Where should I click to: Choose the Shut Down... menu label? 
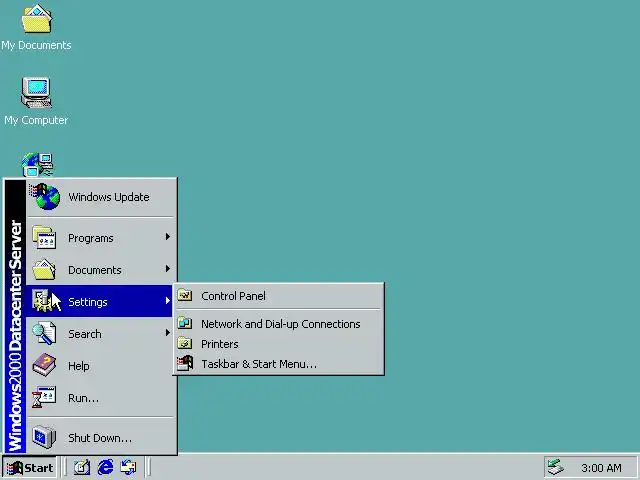click(100, 438)
